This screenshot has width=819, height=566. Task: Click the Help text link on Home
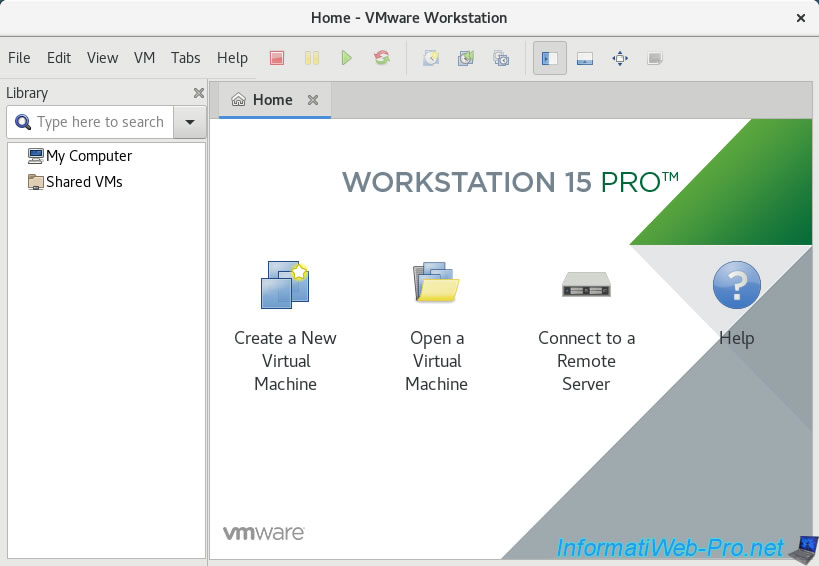(736, 338)
